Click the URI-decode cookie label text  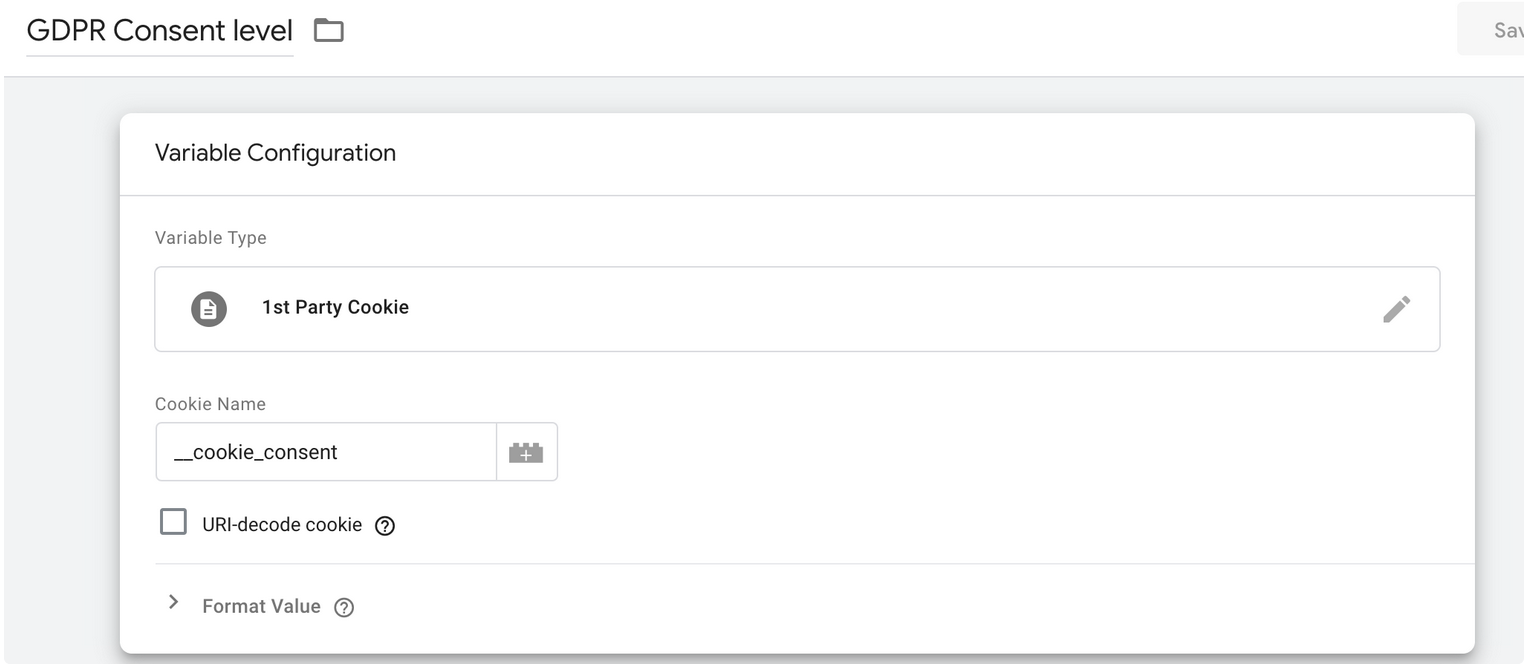(x=281, y=525)
